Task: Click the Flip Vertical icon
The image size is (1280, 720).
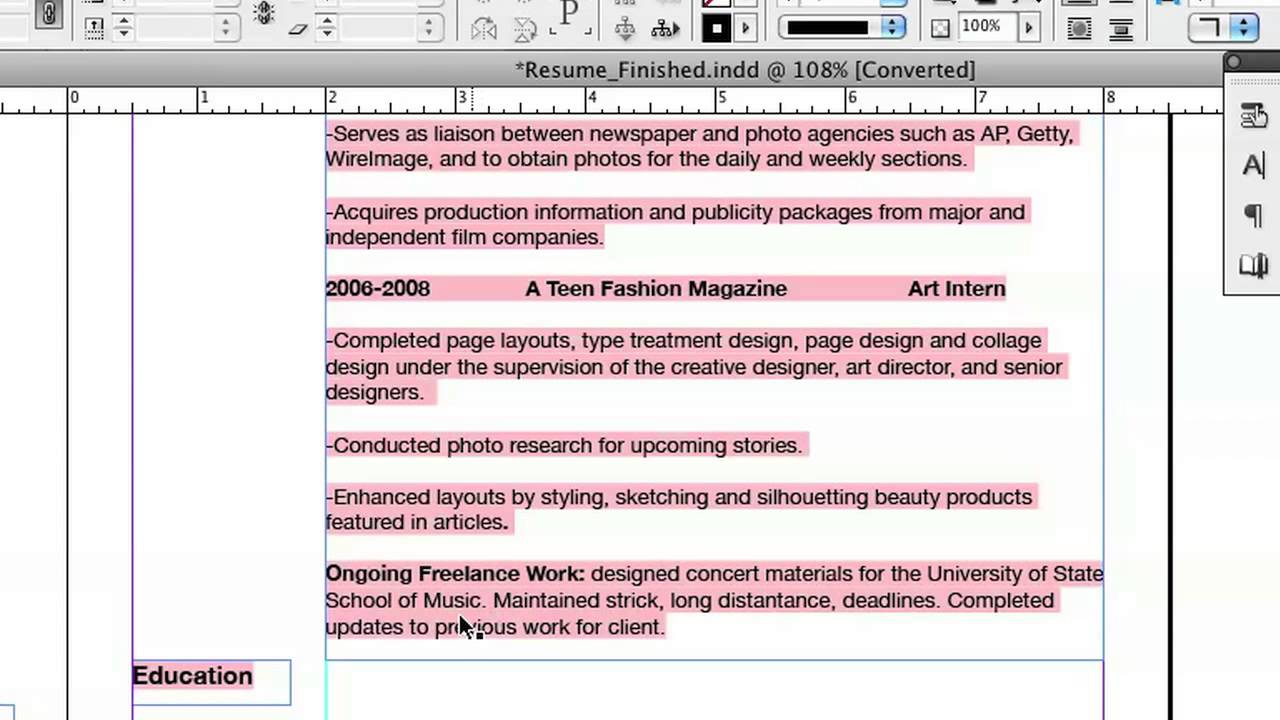Action: point(526,29)
